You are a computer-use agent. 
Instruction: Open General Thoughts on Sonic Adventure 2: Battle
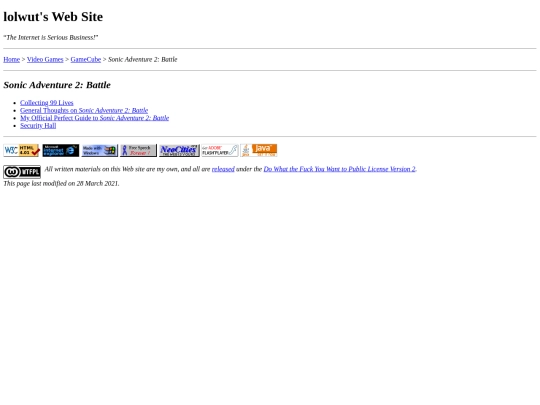84,110
